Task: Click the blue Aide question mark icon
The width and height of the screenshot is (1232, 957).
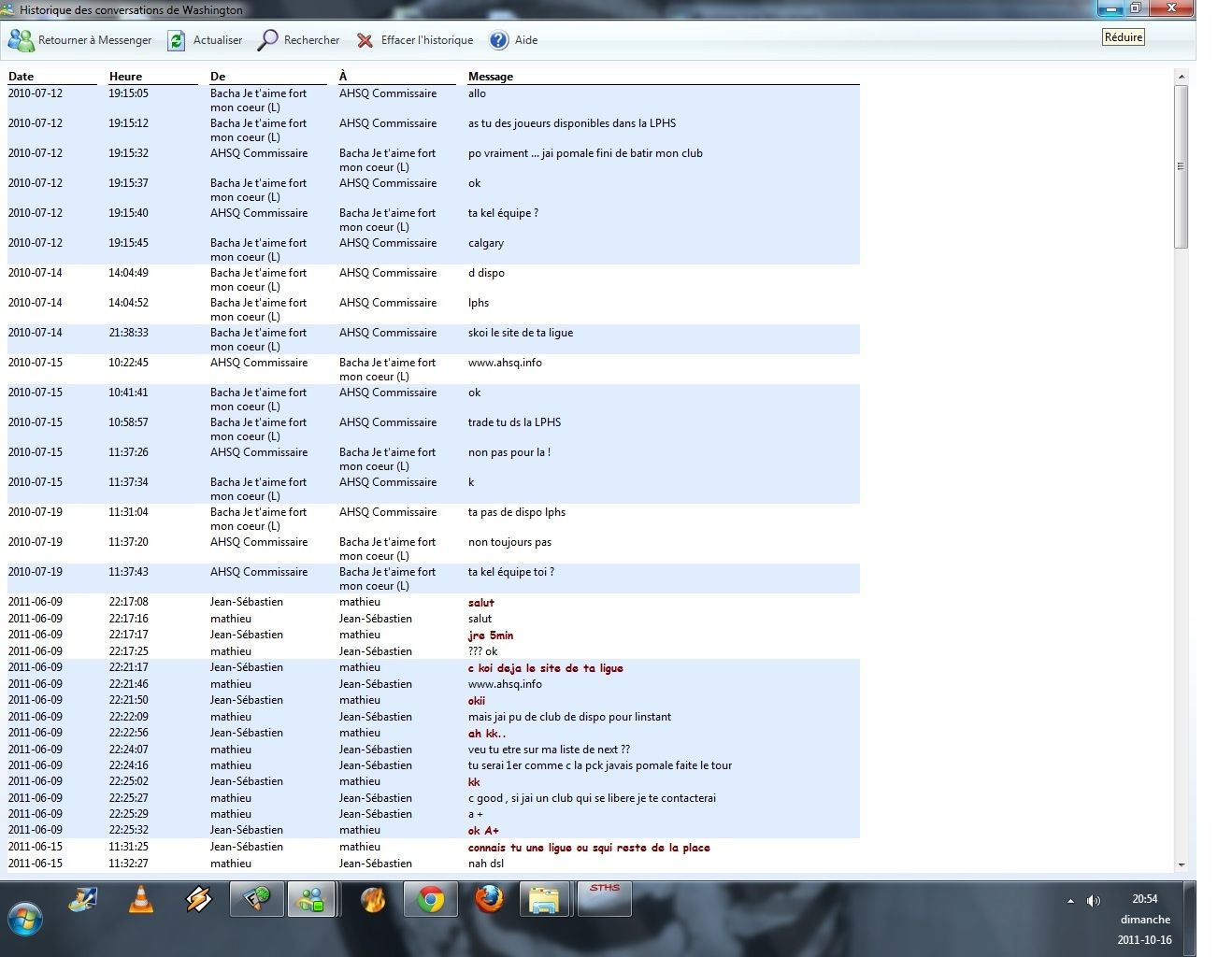Action: [x=499, y=40]
